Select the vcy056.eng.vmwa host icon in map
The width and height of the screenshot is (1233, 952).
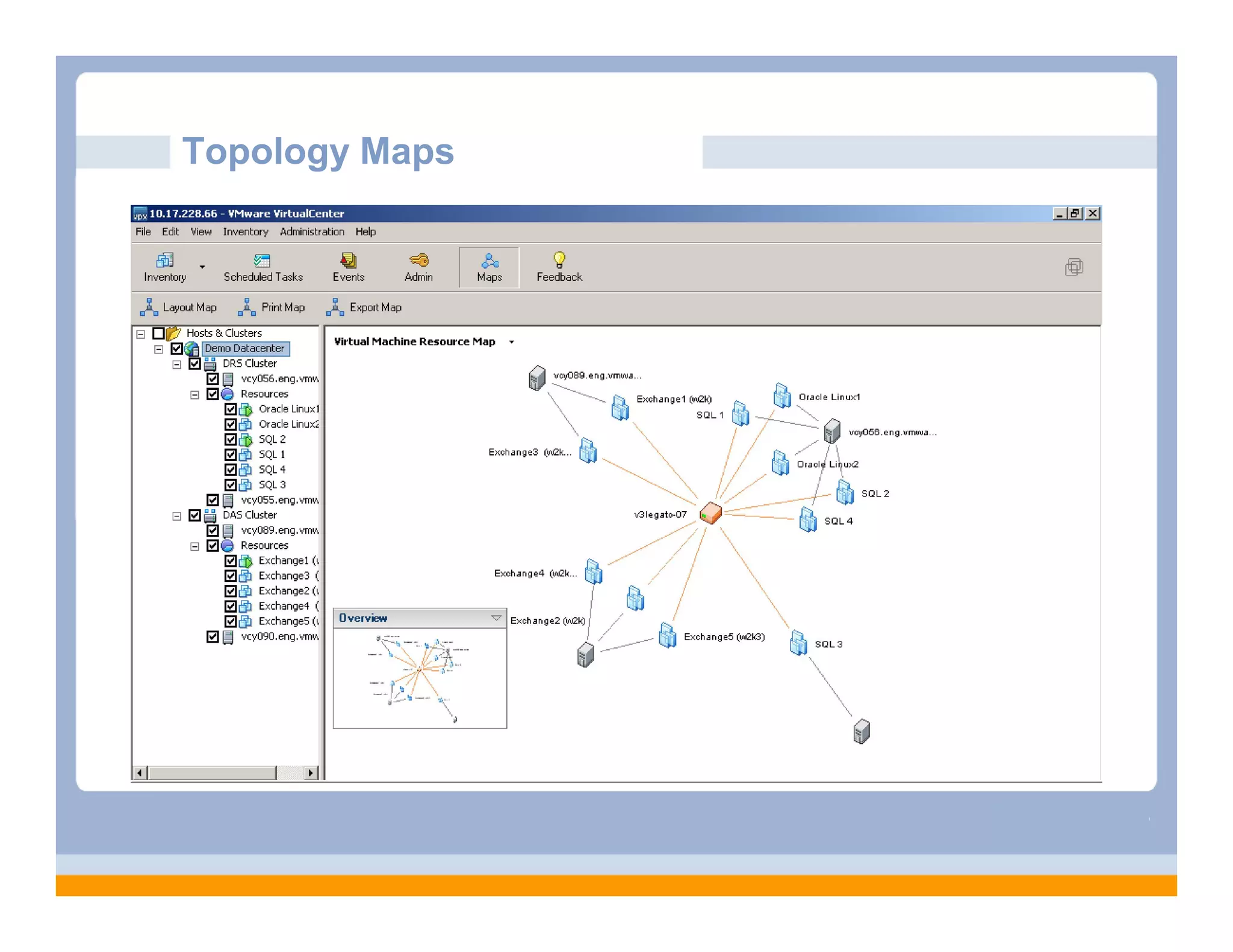point(831,431)
